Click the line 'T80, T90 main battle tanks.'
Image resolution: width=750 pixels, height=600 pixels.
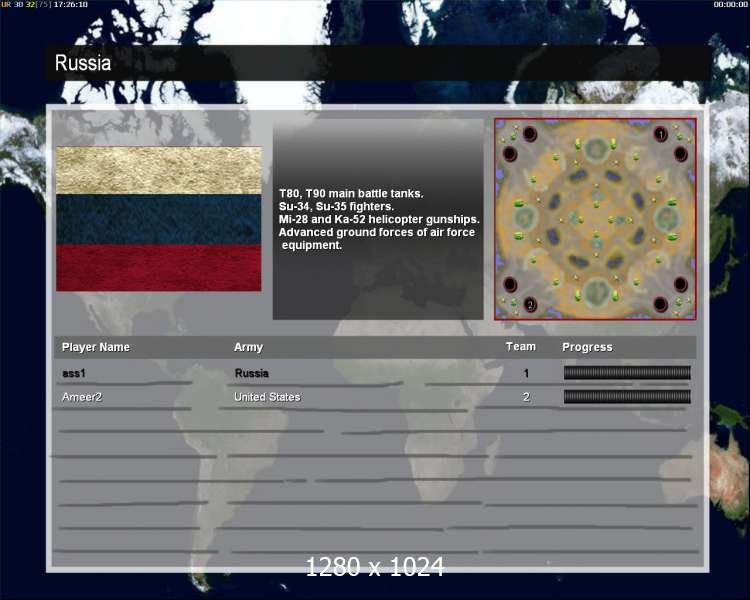coord(351,194)
